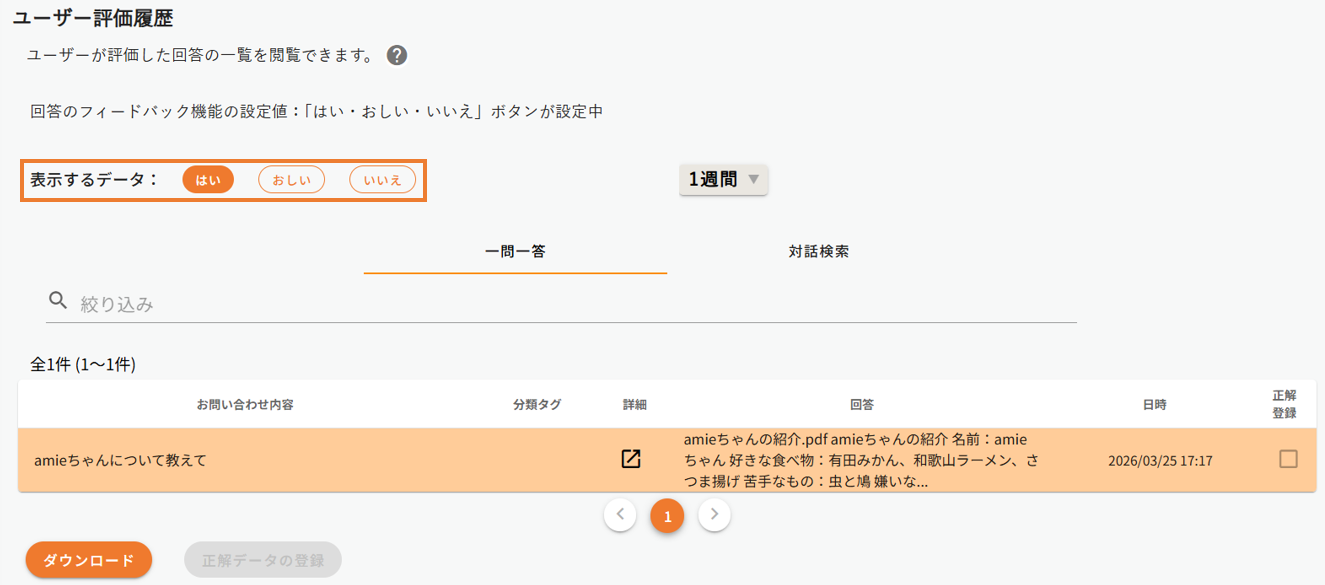
Task: Click the 正解データの登録 button
Action: pyautogui.click(x=263, y=560)
